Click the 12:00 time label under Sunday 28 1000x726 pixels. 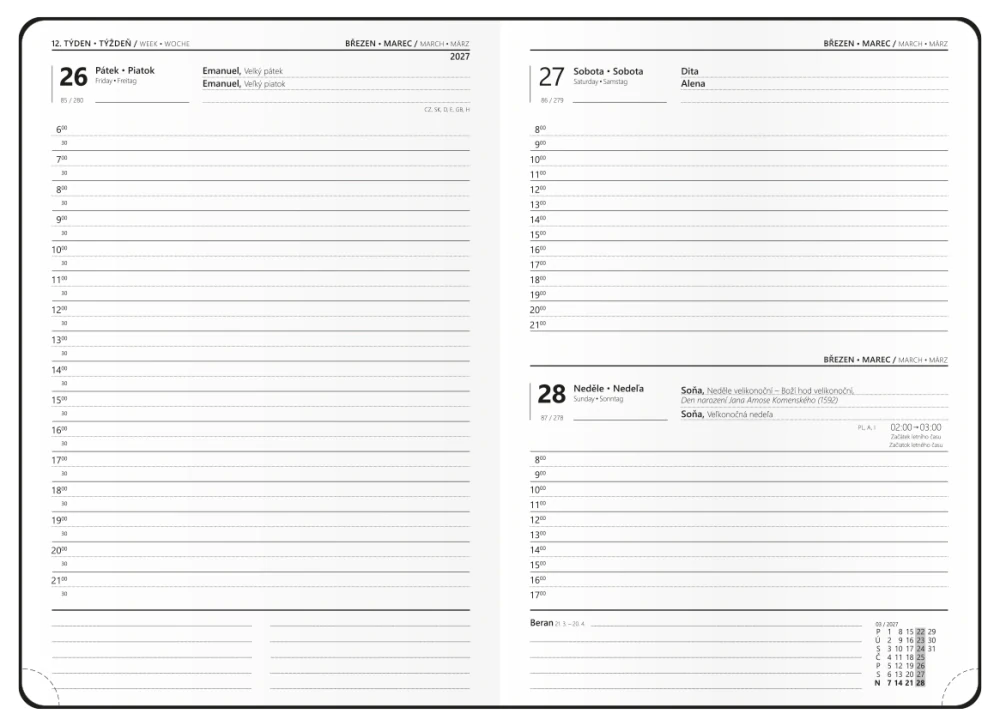538,520
